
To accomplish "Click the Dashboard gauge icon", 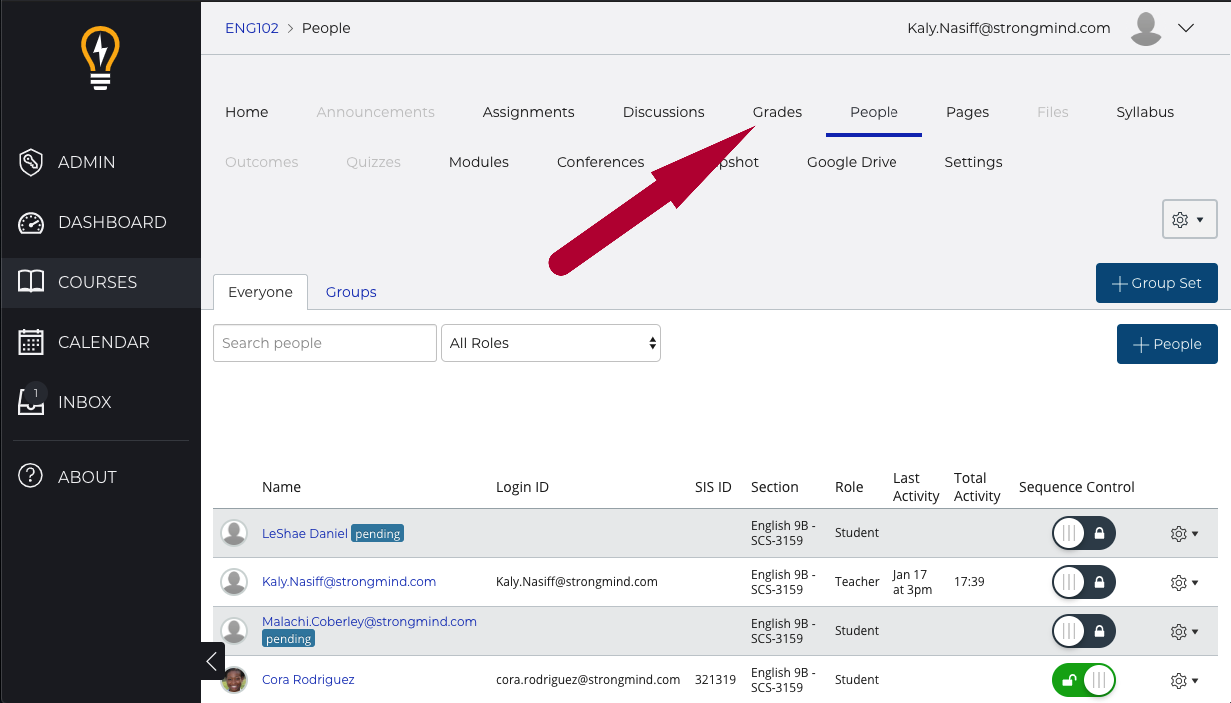I will coord(31,222).
